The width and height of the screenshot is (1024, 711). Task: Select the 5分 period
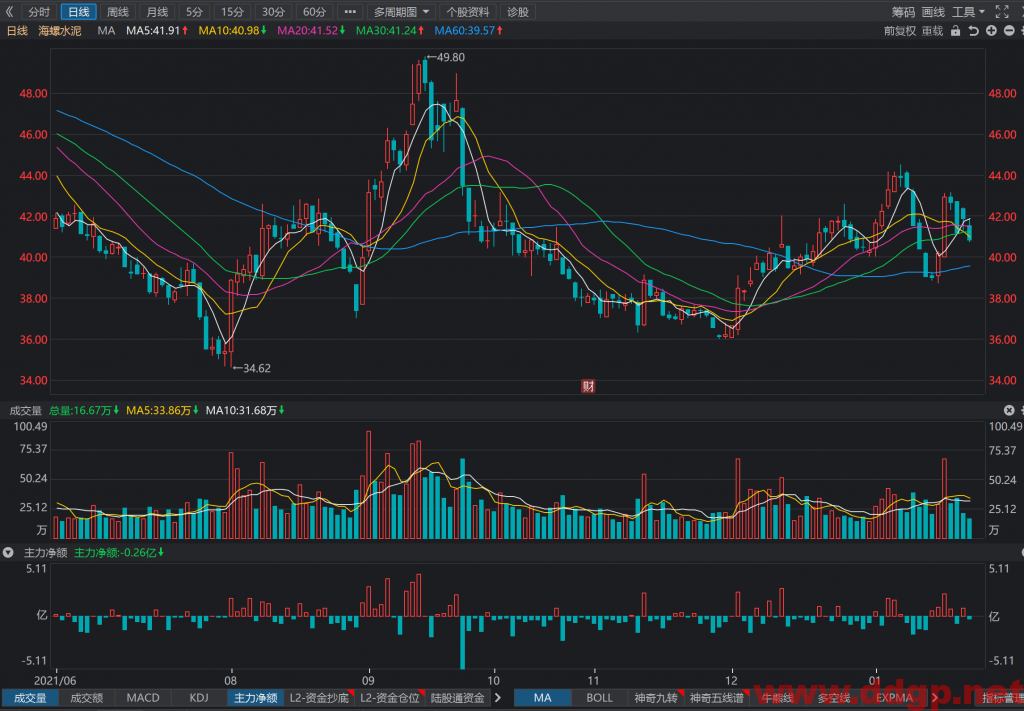tap(194, 12)
